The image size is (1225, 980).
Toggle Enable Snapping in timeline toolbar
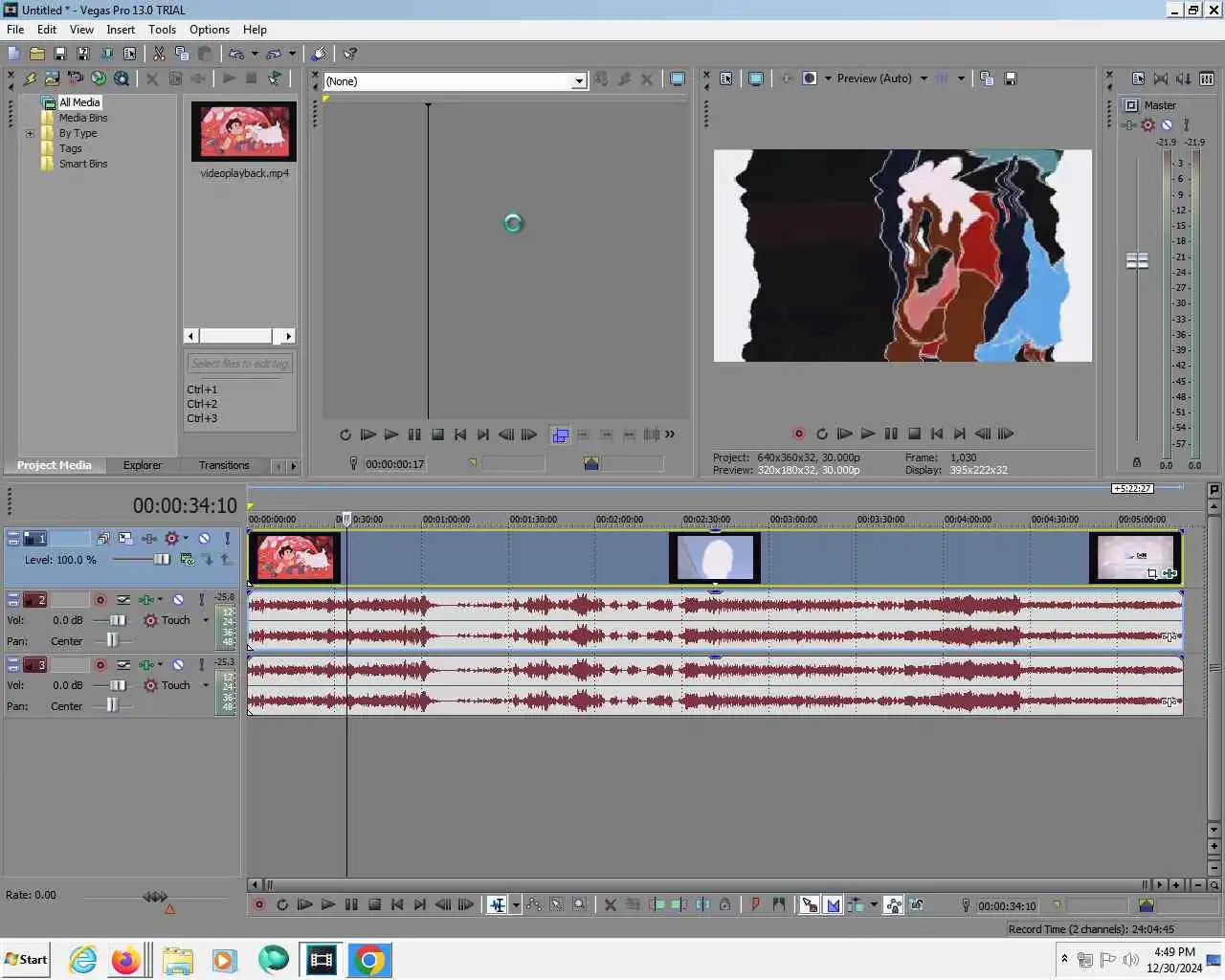click(x=810, y=904)
